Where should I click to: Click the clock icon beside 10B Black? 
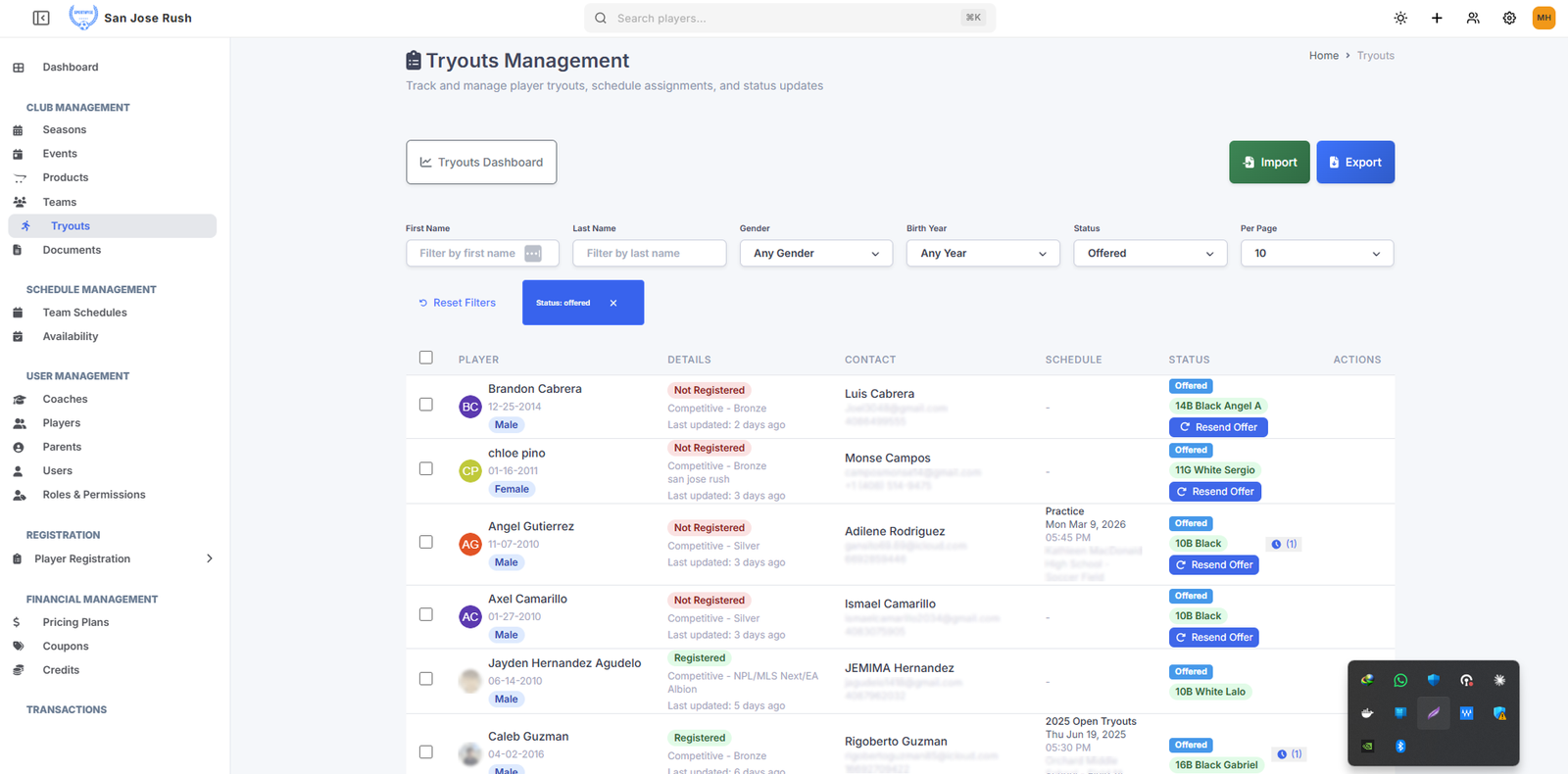point(1276,544)
